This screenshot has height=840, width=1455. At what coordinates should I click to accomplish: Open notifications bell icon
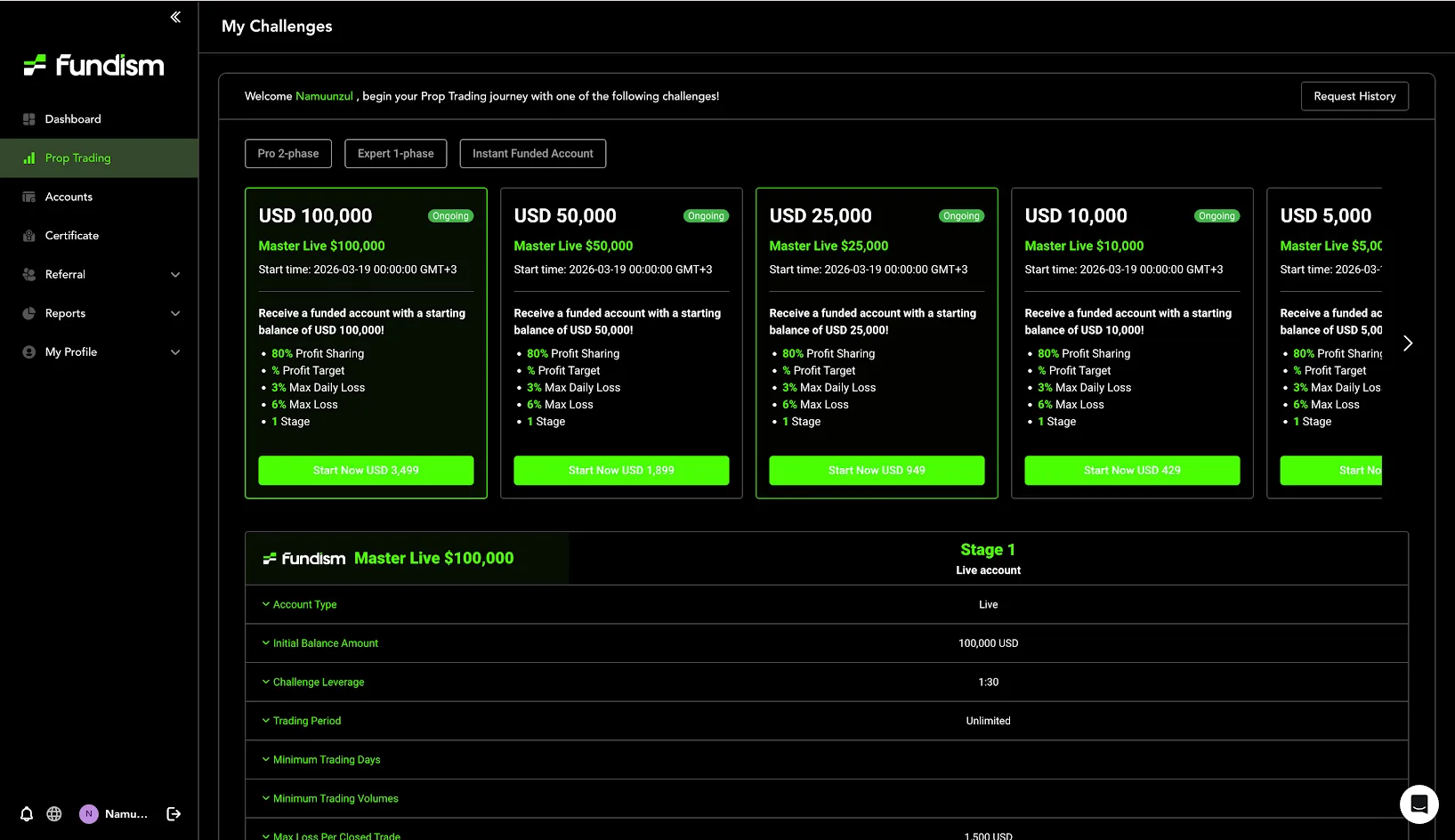click(x=27, y=814)
